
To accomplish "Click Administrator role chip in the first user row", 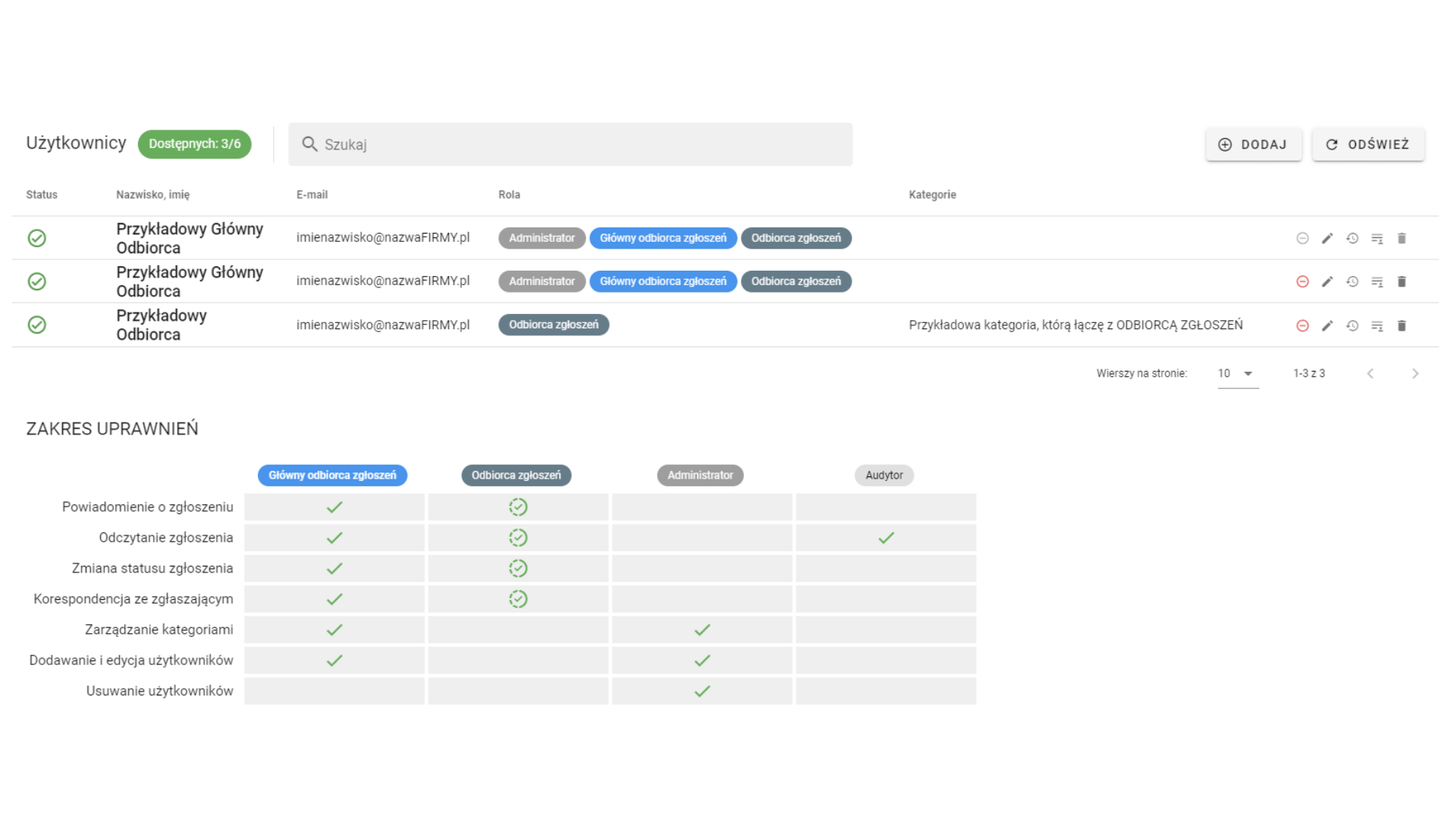I will tap(541, 238).
